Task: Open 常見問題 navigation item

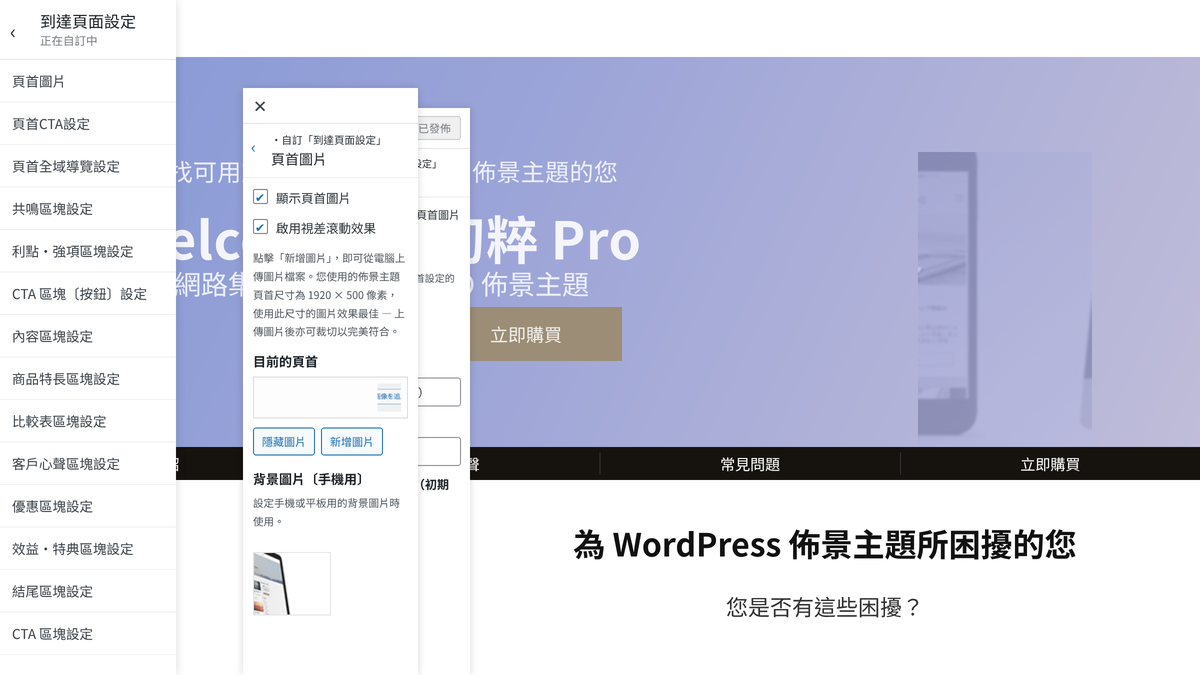Action: click(x=750, y=464)
